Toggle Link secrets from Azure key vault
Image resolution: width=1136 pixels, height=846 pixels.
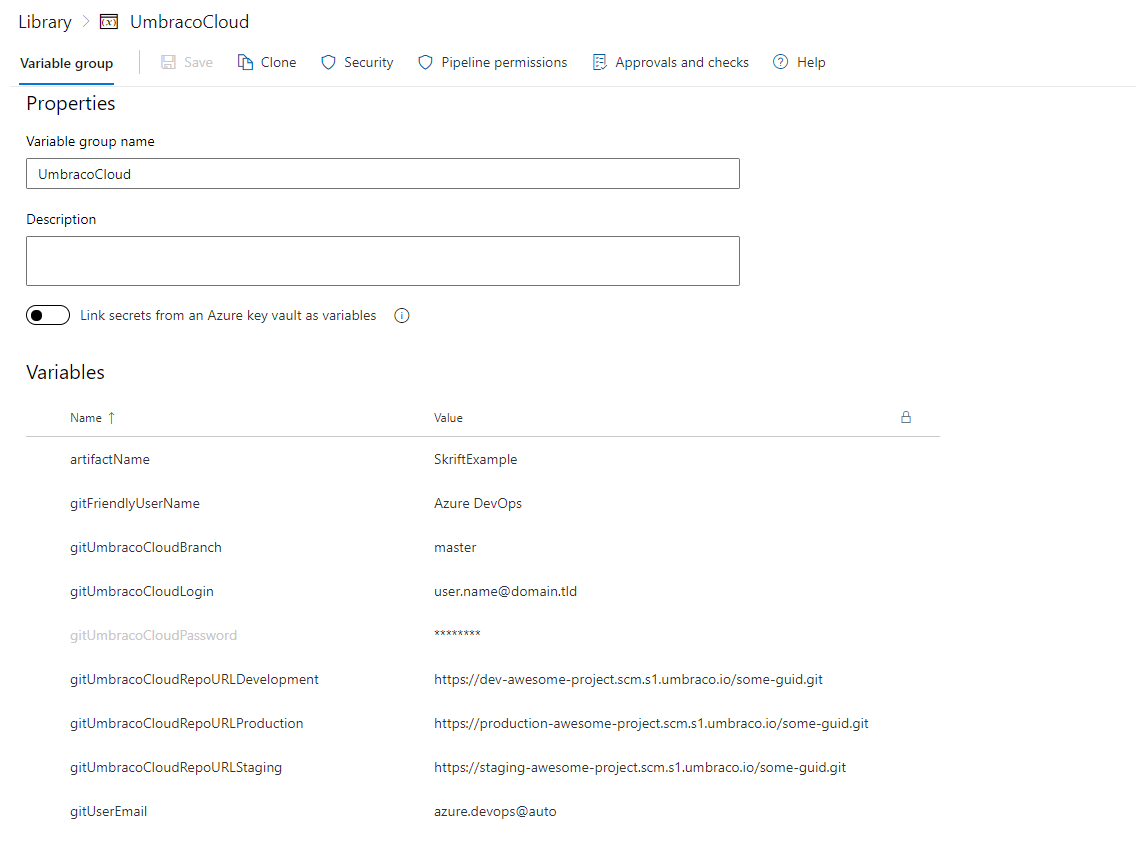tap(48, 315)
